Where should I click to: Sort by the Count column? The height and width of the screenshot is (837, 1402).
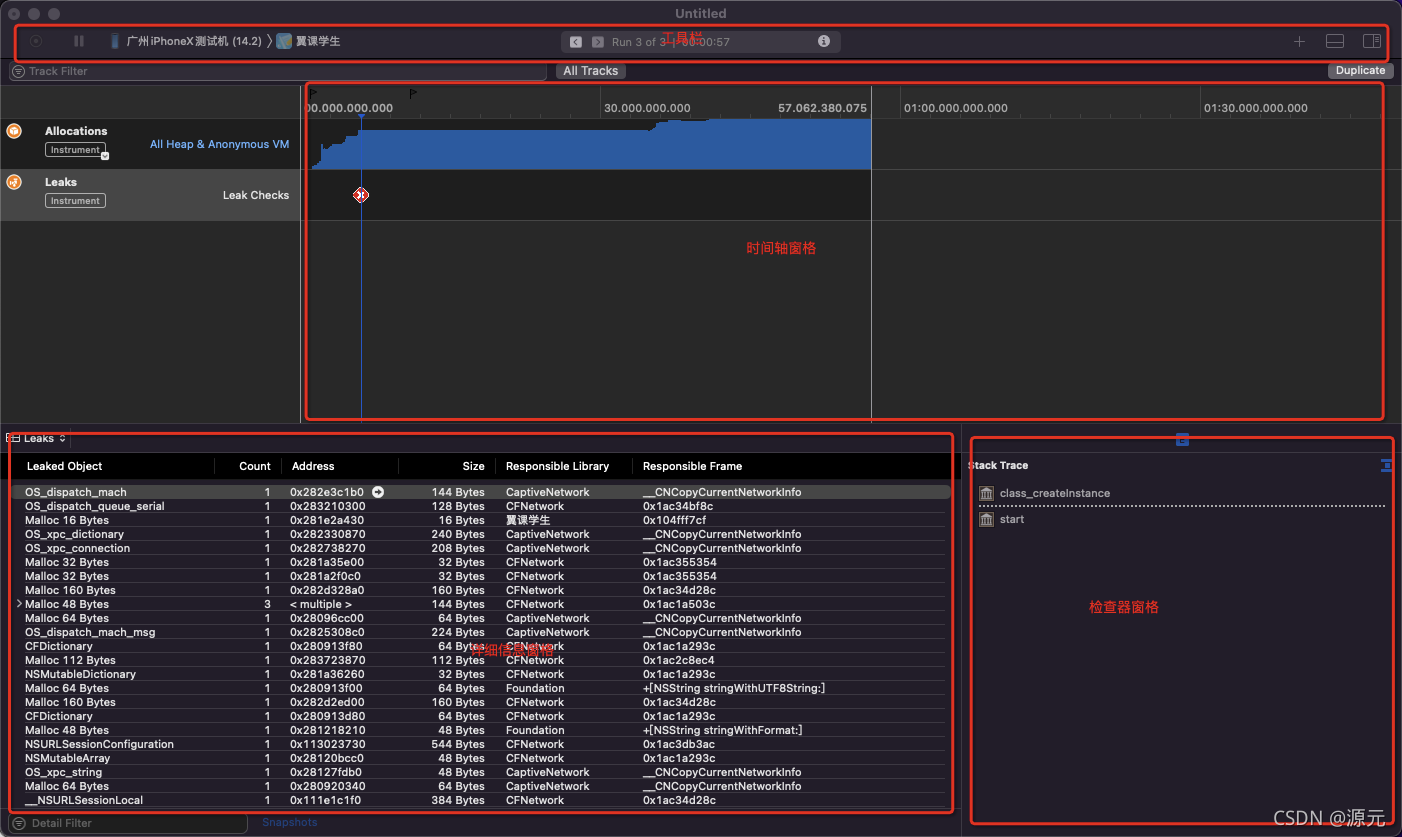click(255, 466)
